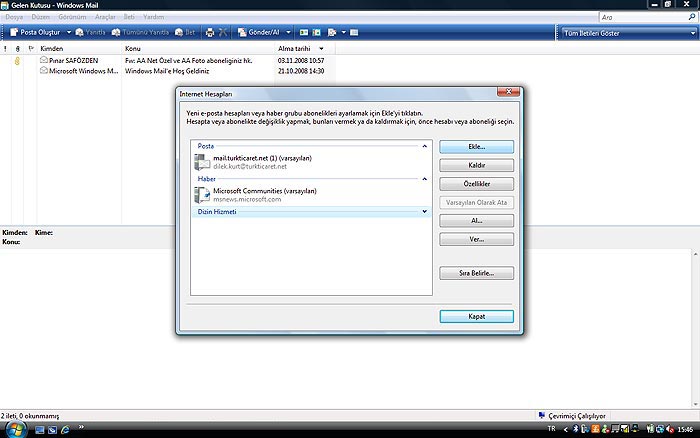Sort by the attachment paperclip column header
The height and width of the screenshot is (438, 700).
point(17,48)
